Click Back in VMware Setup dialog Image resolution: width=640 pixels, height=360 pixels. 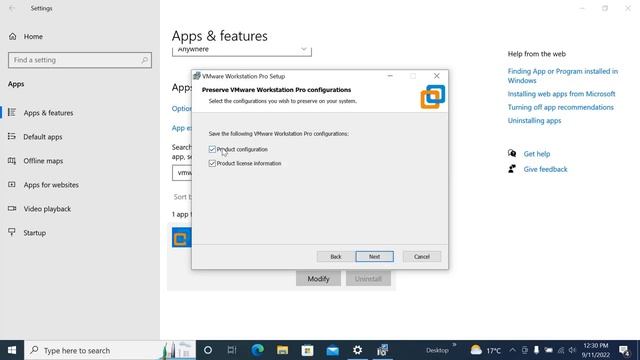[x=336, y=256]
